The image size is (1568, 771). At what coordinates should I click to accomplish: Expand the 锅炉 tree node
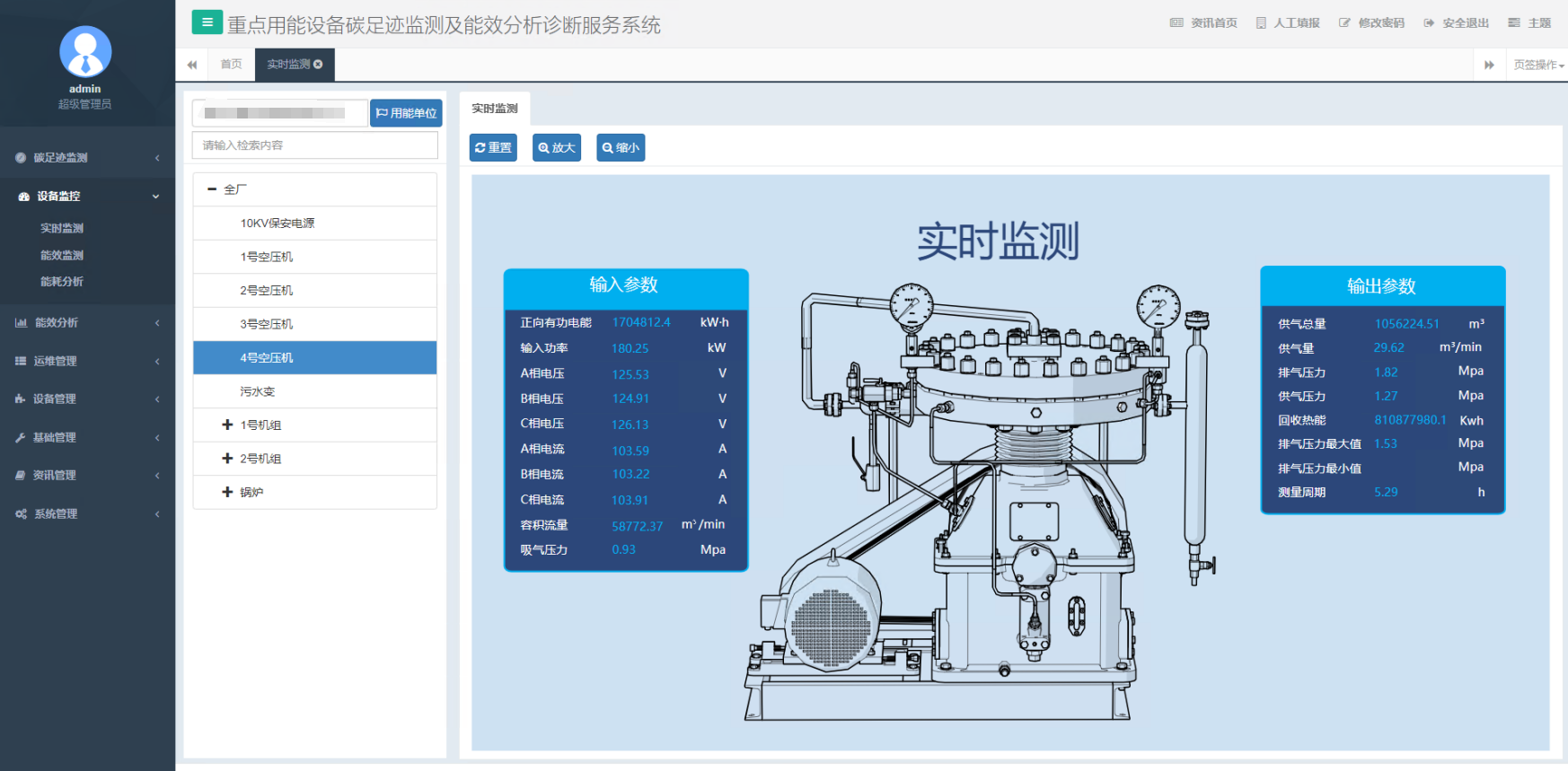point(227,493)
